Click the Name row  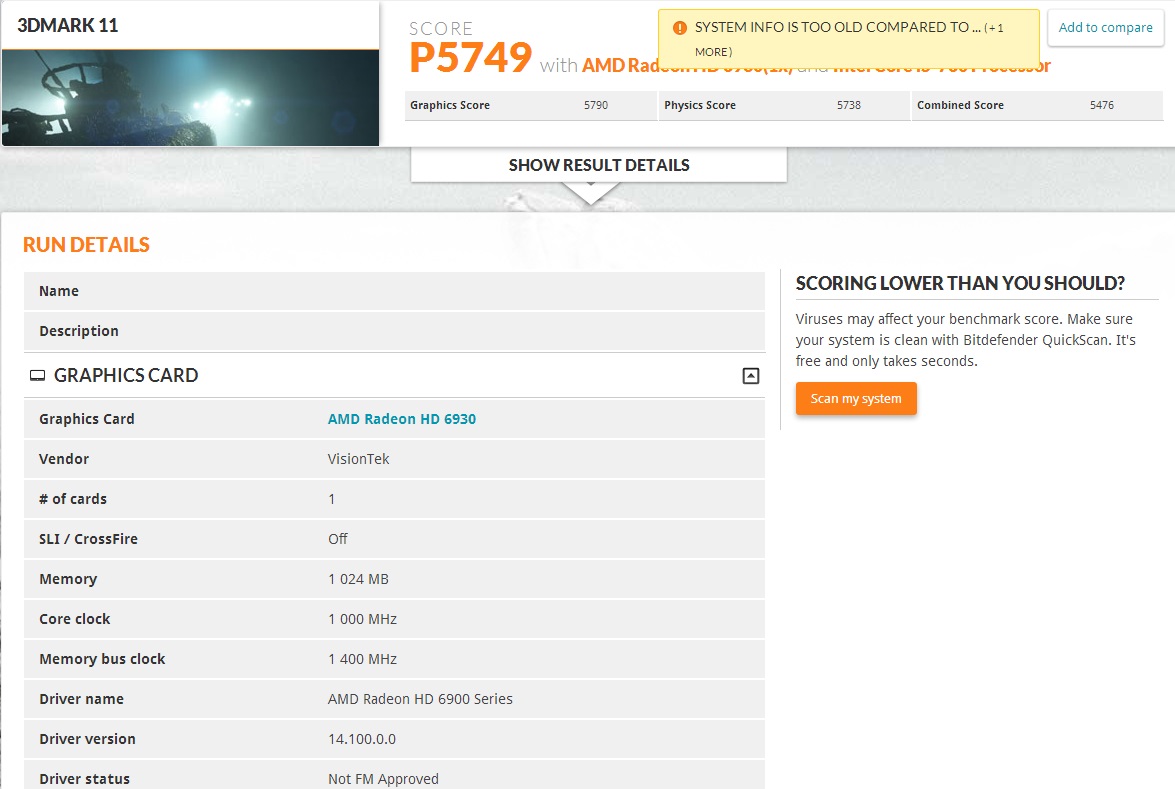pyautogui.click(x=394, y=291)
